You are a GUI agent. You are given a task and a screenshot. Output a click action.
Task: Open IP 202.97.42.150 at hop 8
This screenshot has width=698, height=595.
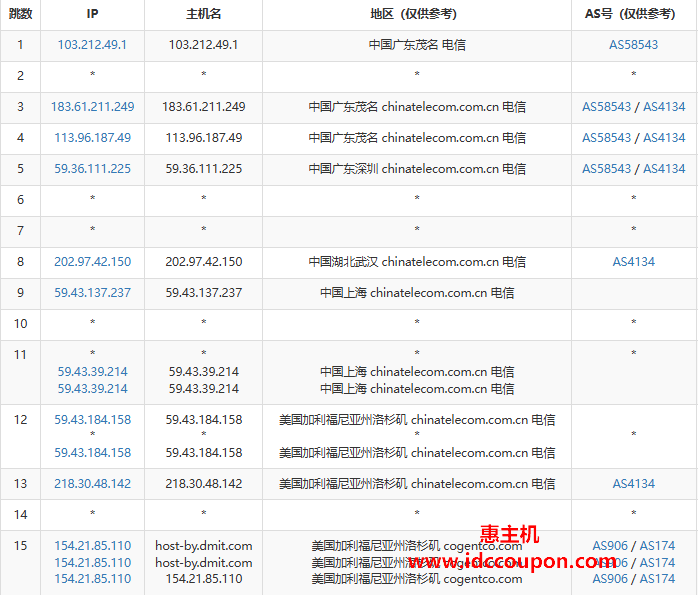point(92,262)
